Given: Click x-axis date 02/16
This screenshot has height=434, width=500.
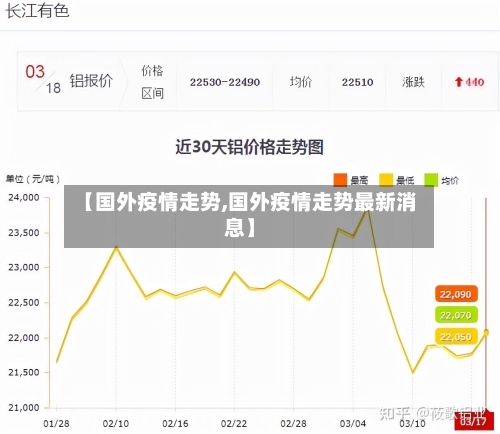Looking at the screenshot, I should [x=175, y=424].
